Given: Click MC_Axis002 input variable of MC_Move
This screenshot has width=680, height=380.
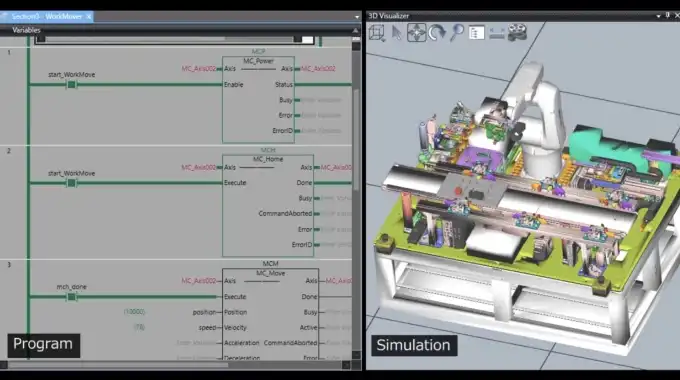Looking at the screenshot, I should (x=199, y=281).
